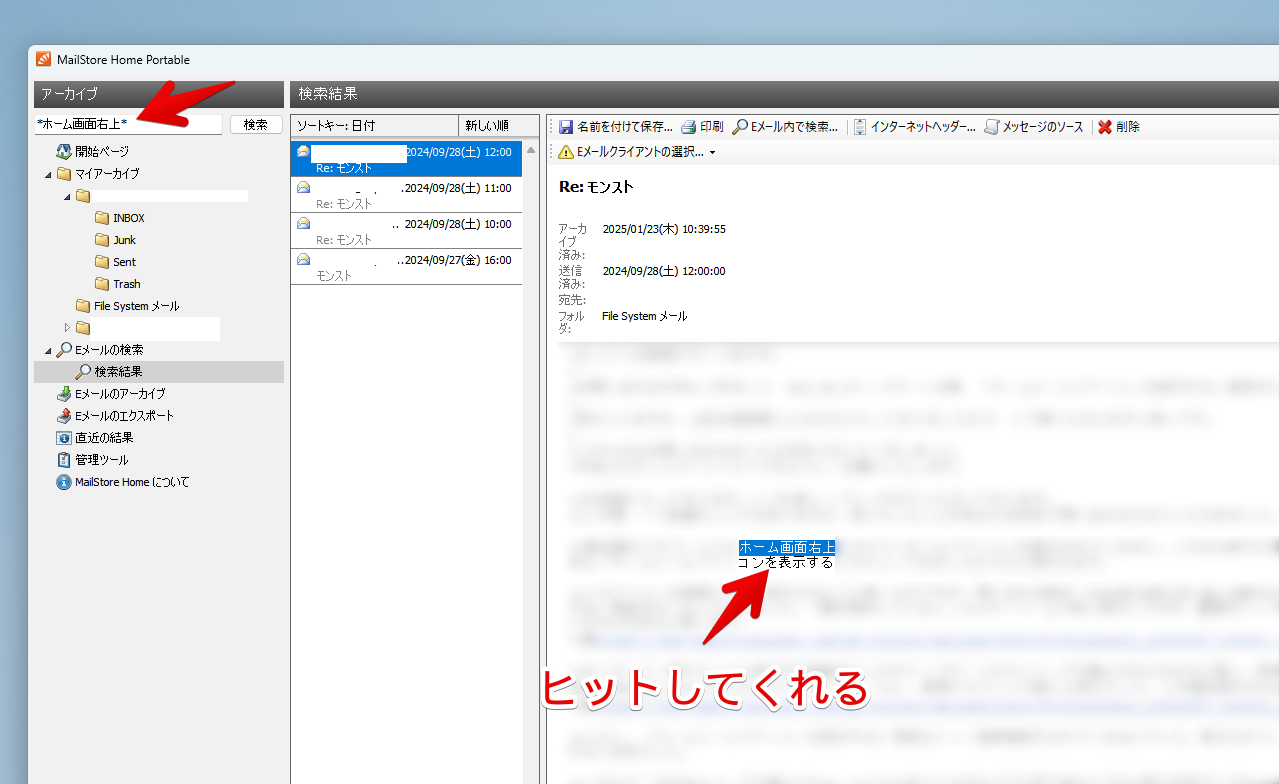
Task: Click the Junk folder icon
Action: 102,240
